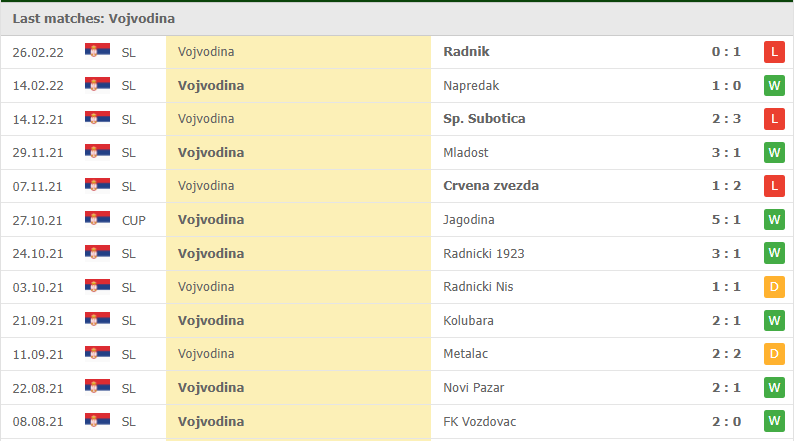Click the L badge on Crvena zvezda row
Image resolution: width=794 pixels, height=441 pixels.
[774, 186]
